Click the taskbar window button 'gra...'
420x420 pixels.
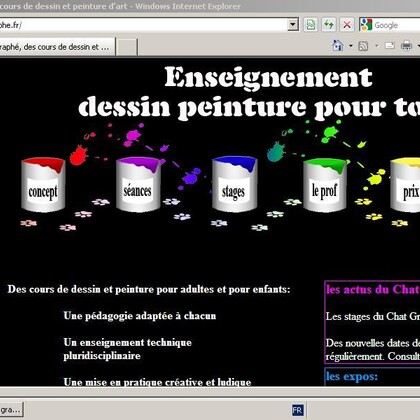(x=11, y=409)
